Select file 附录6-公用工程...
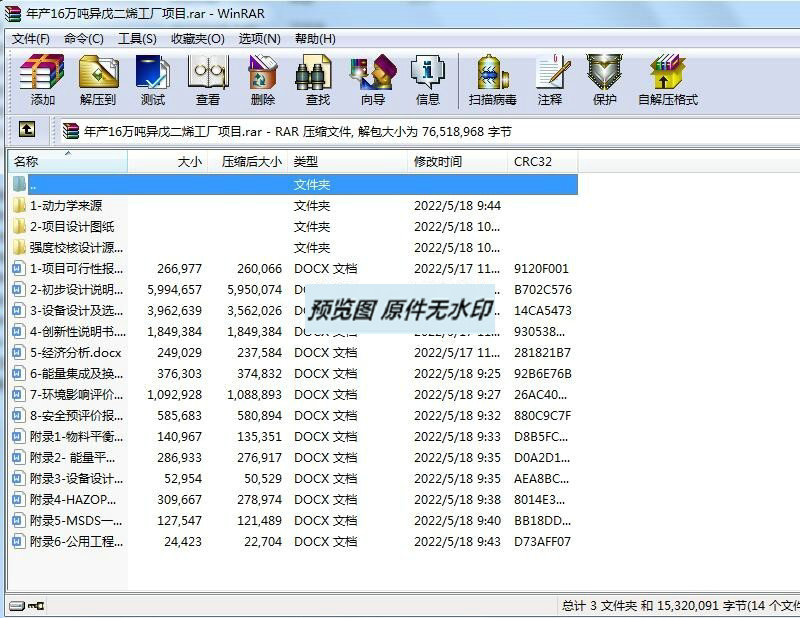 [294, 541]
